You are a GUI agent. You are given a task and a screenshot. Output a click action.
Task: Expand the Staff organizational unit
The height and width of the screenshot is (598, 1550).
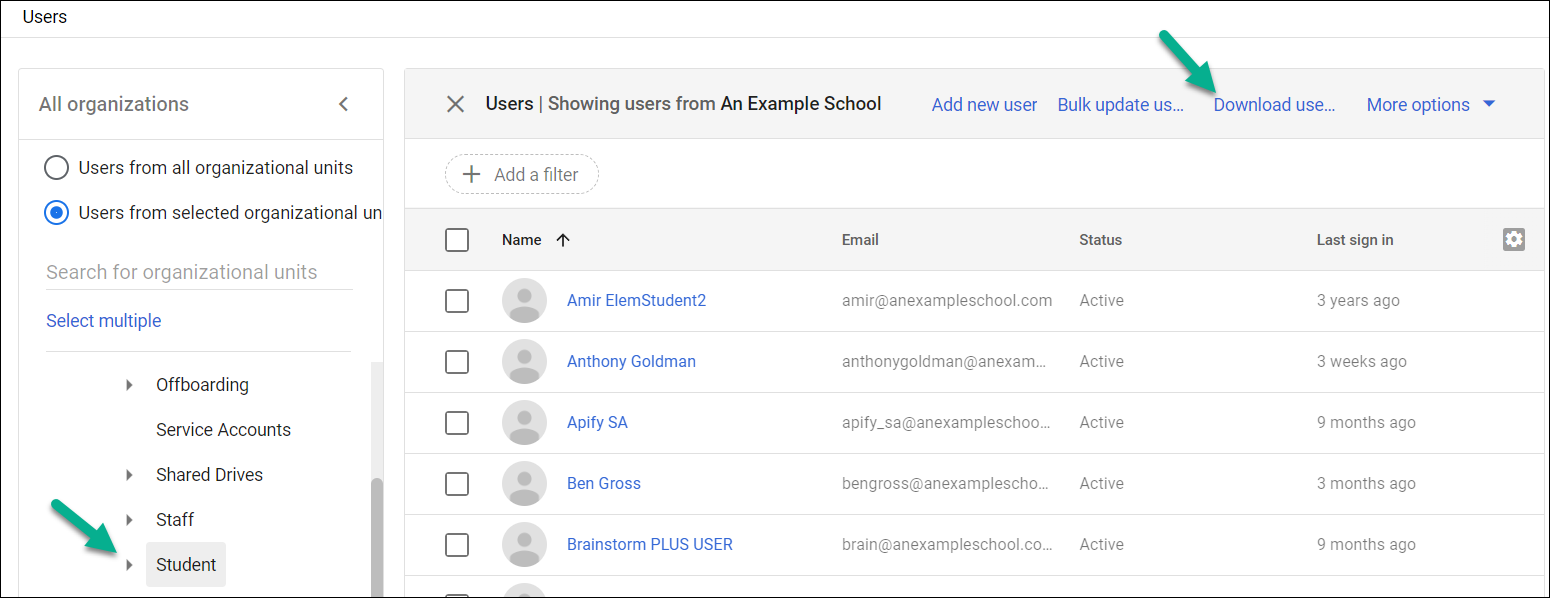[x=129, y=520]
